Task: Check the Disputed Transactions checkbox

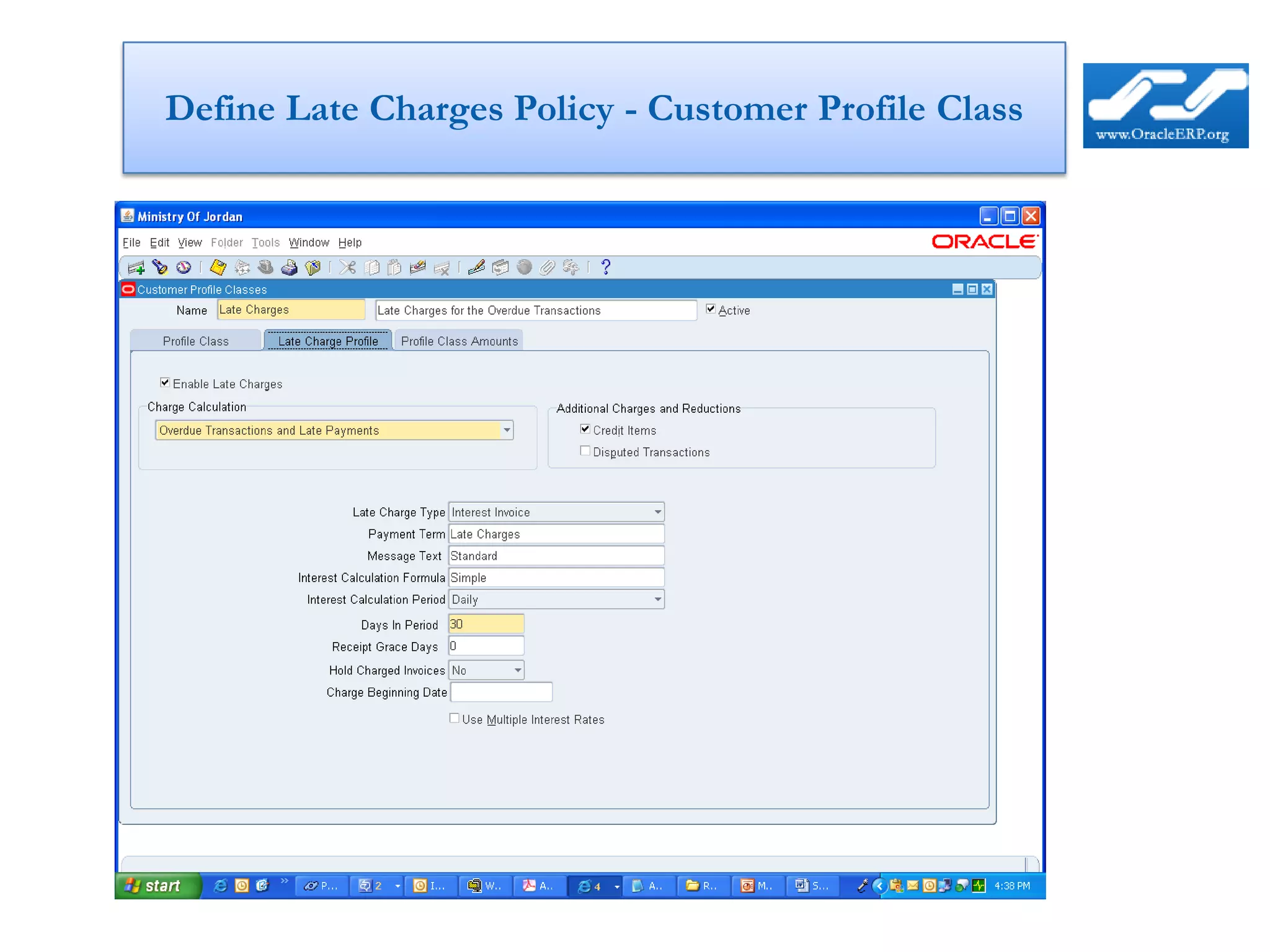Action: (x=585, y=451)
